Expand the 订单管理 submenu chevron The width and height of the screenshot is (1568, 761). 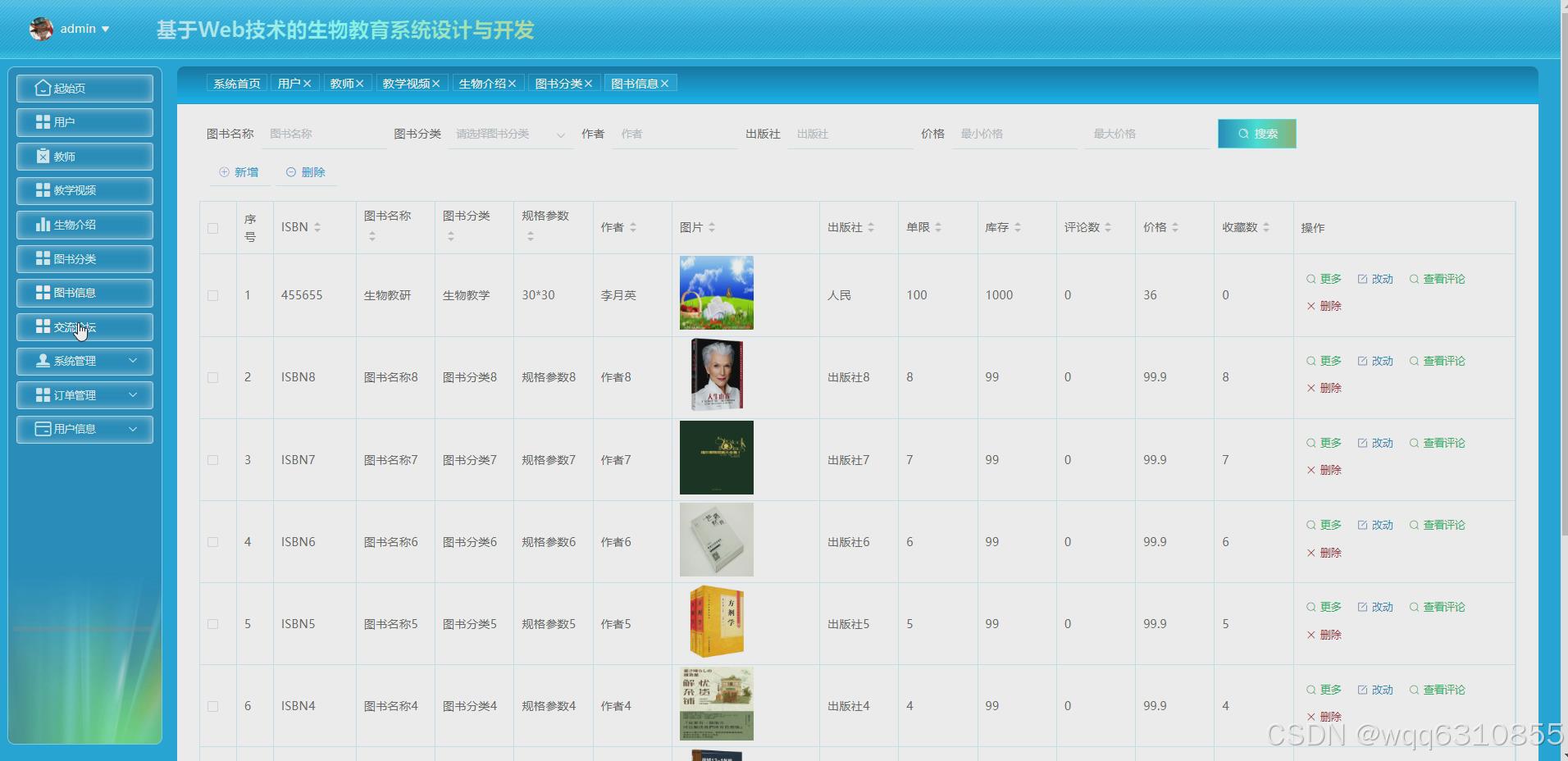coord(133,394)
